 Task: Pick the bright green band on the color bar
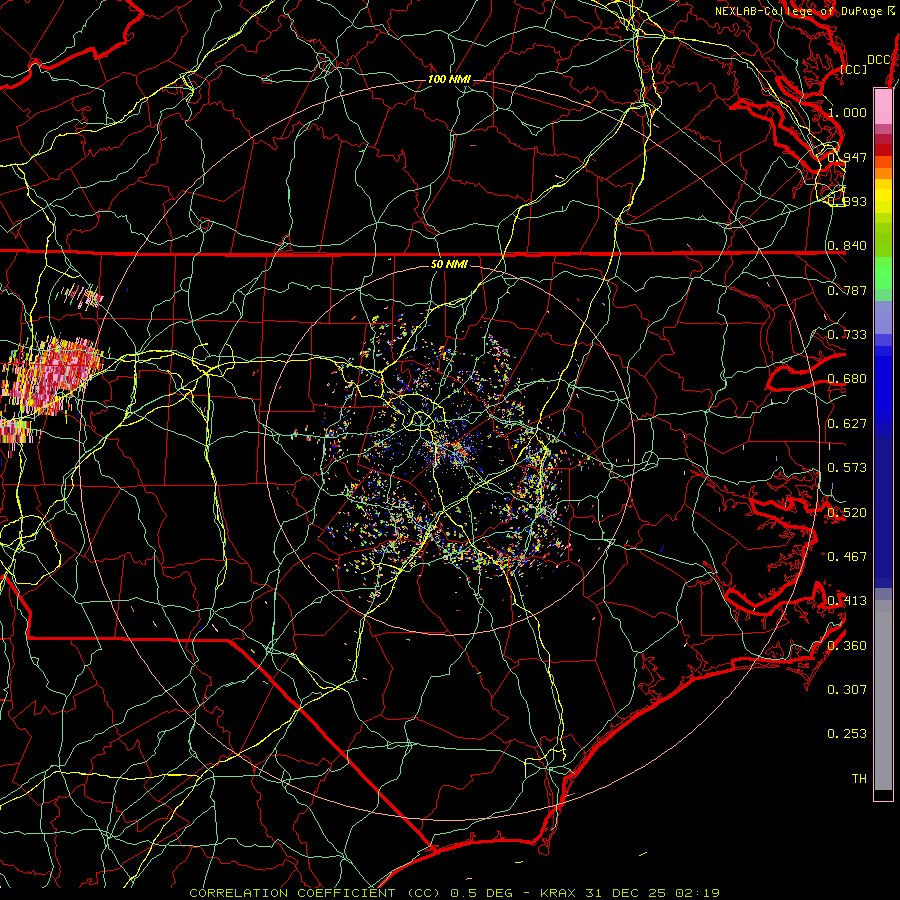click(883, 273)
